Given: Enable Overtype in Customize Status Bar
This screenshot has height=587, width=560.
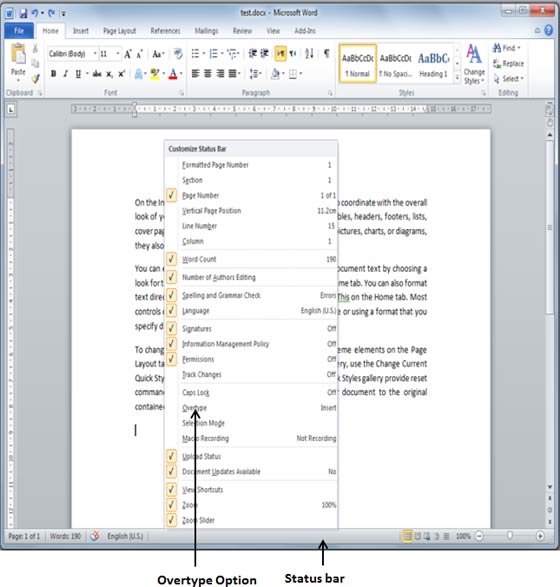Looking at the screenshot, I should click(250, 408).
